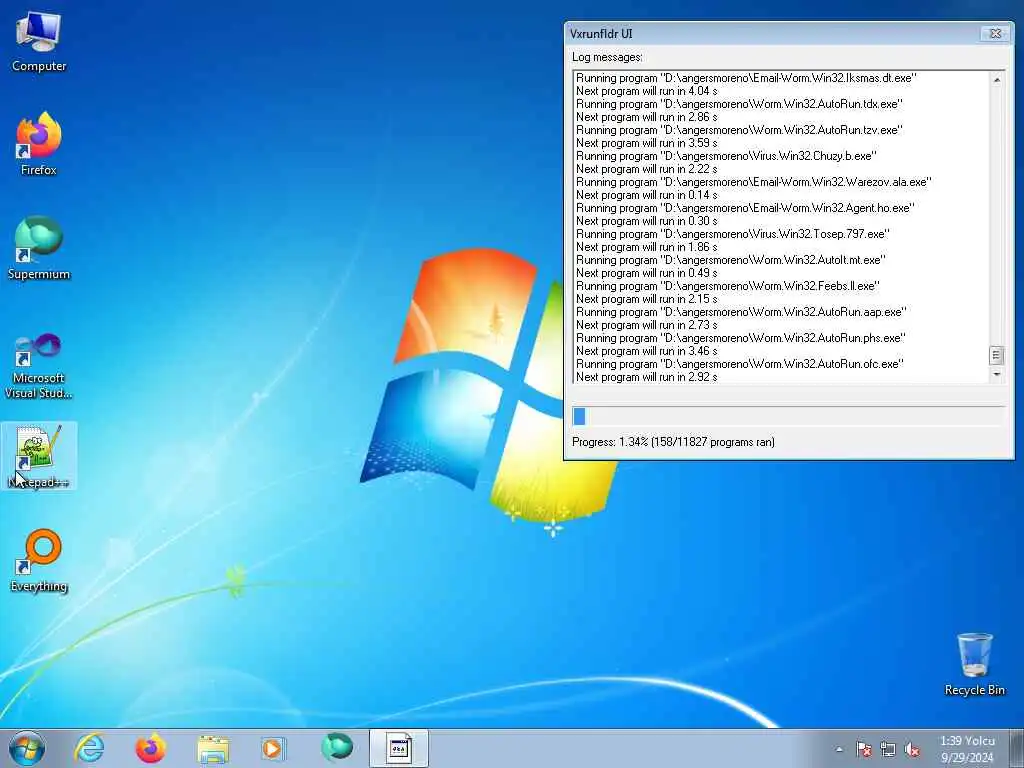Image resolution: width=1024 pixels, height=768 pixels.
Task: Click the 'Log messages:' label
Action: (607, 57)
